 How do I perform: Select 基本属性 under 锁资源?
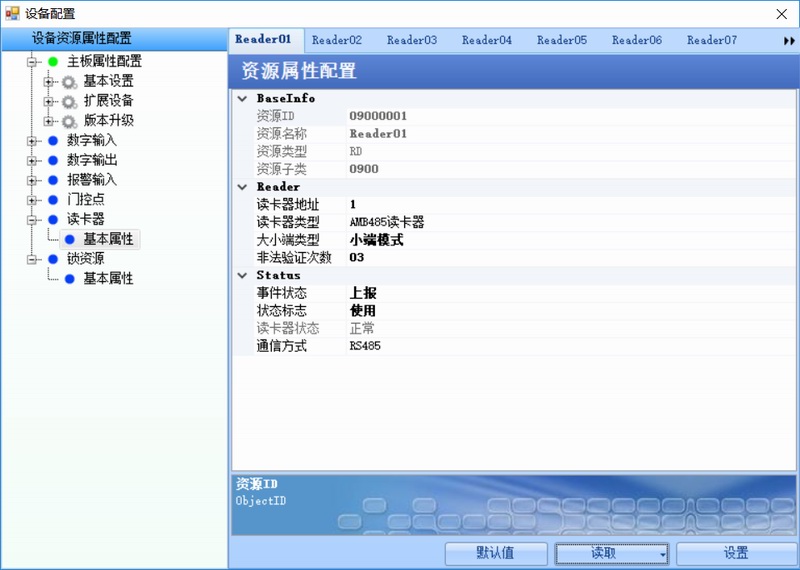coord(108,279)
